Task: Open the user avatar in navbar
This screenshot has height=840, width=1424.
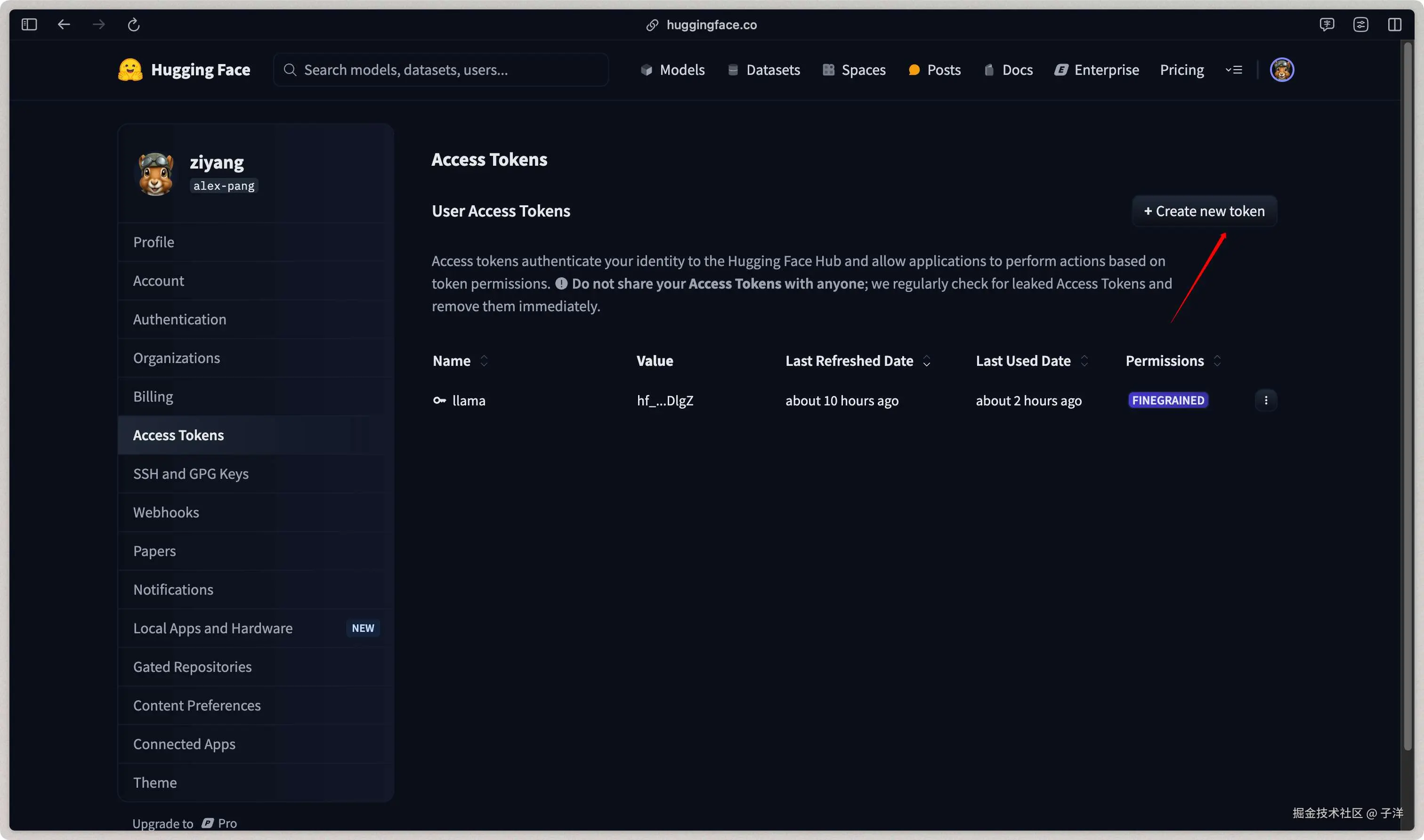Action: click(x=1281, y=70)
